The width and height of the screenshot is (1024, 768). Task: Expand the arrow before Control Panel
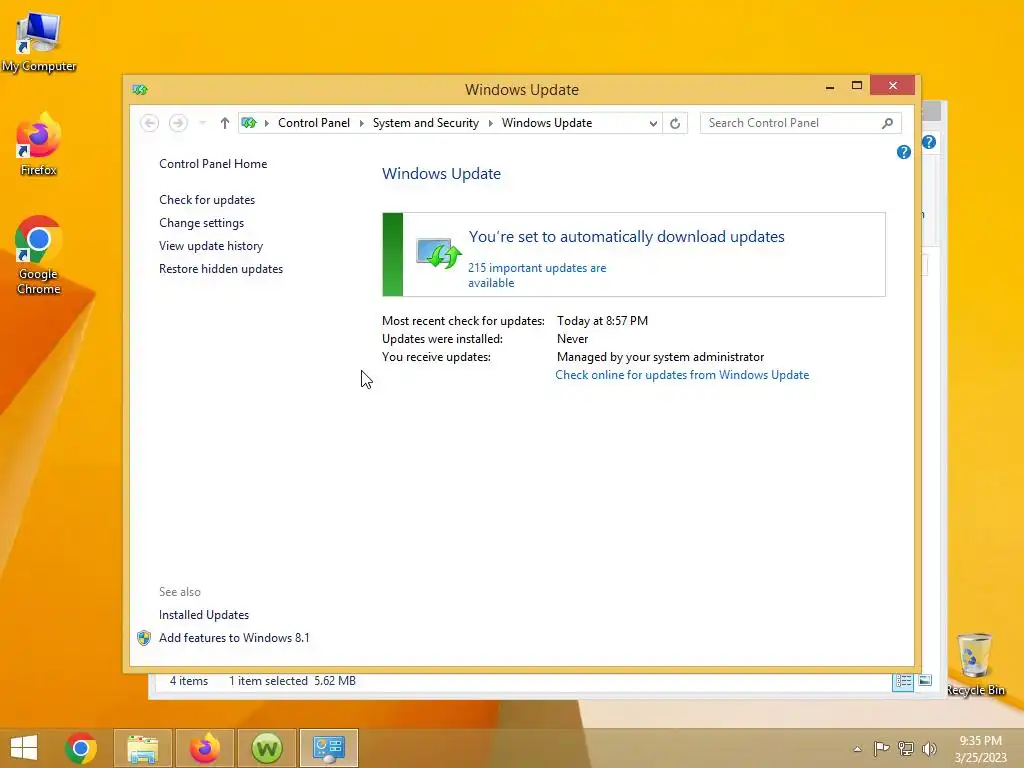(266, 123)
